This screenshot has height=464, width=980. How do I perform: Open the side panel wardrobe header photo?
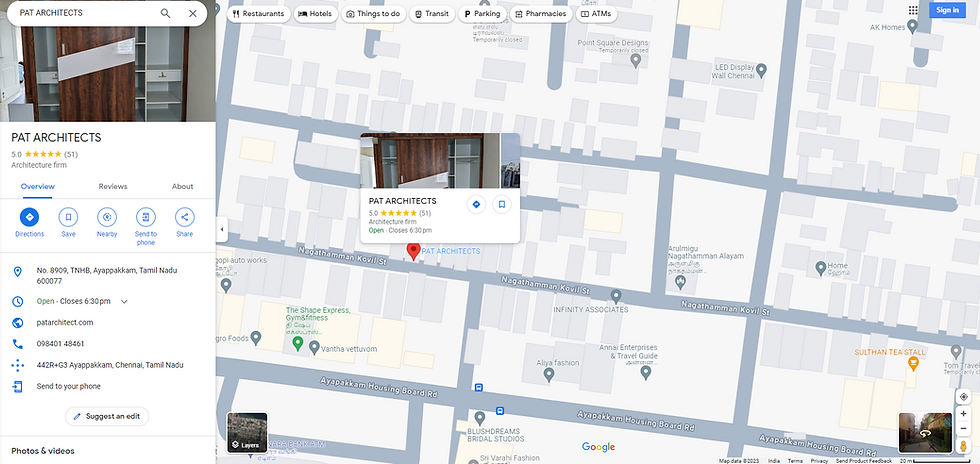108,74
